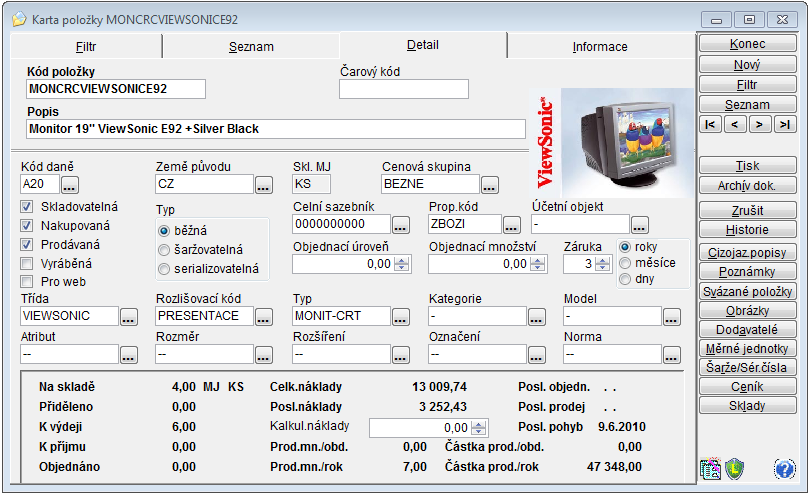Set warranty unit to dny
810x495 pixels.
click(x=625, y=279)
